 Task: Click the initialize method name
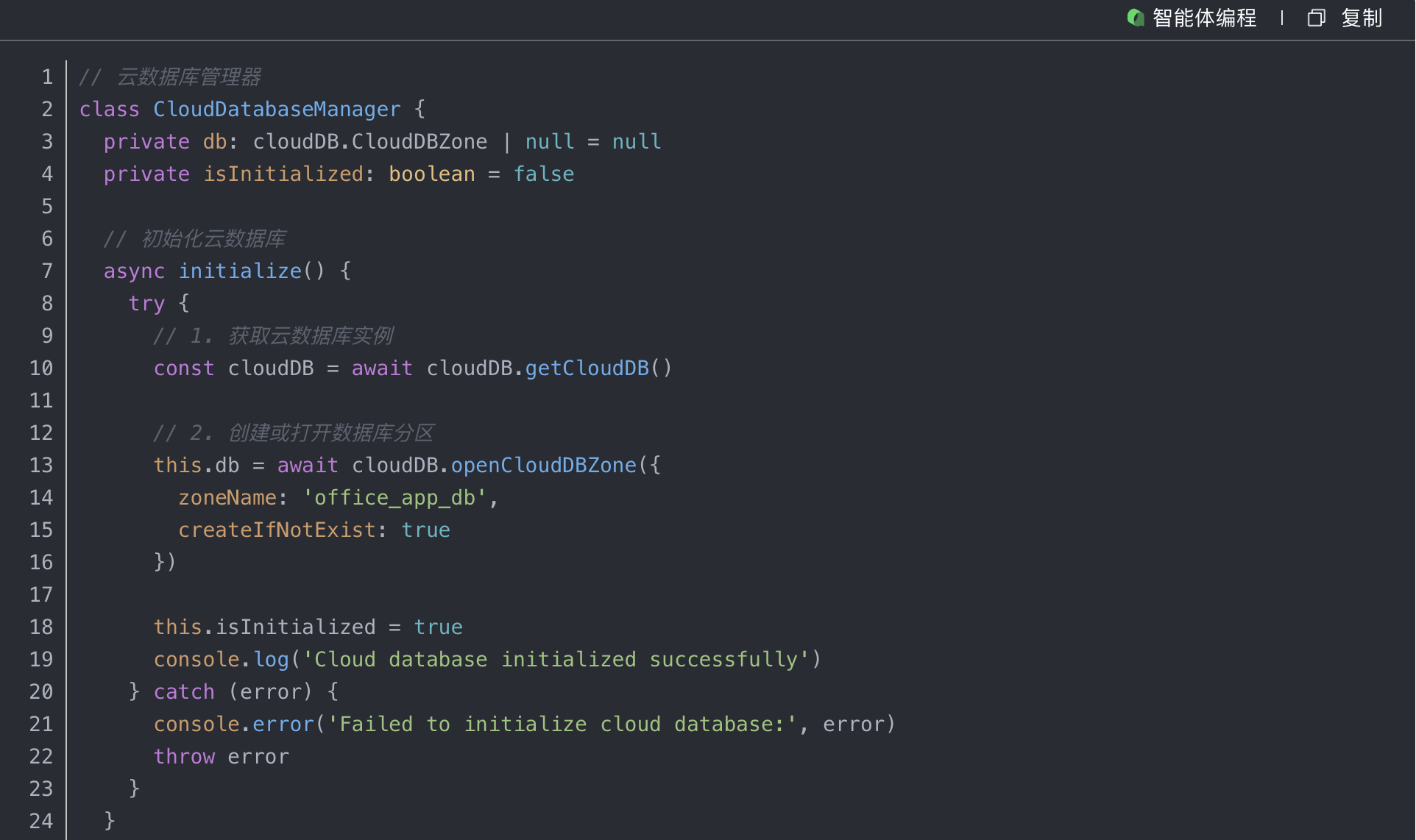(240, 271)
